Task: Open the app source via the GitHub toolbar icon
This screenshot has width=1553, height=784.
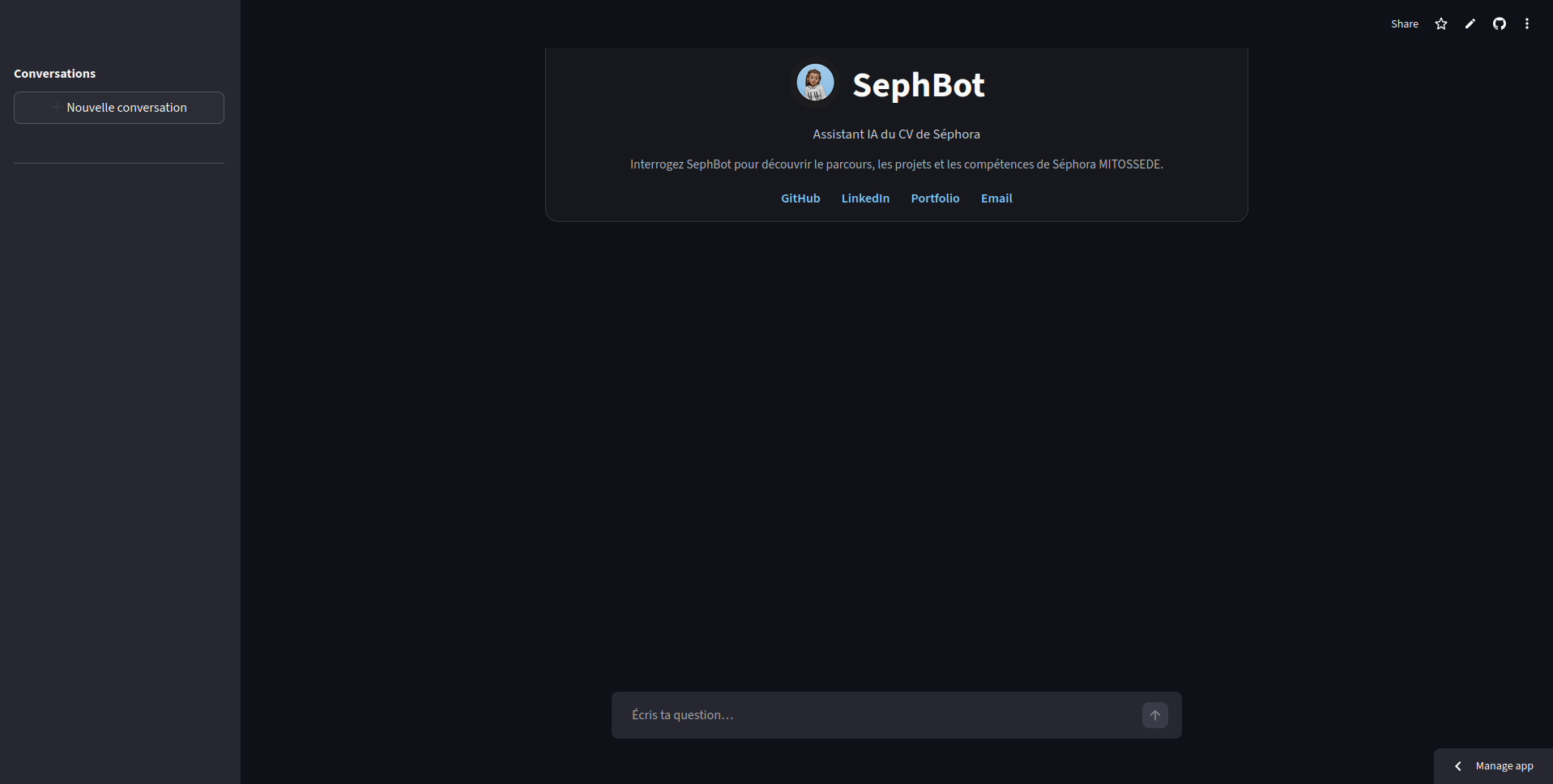Action: pos(1499,23)
